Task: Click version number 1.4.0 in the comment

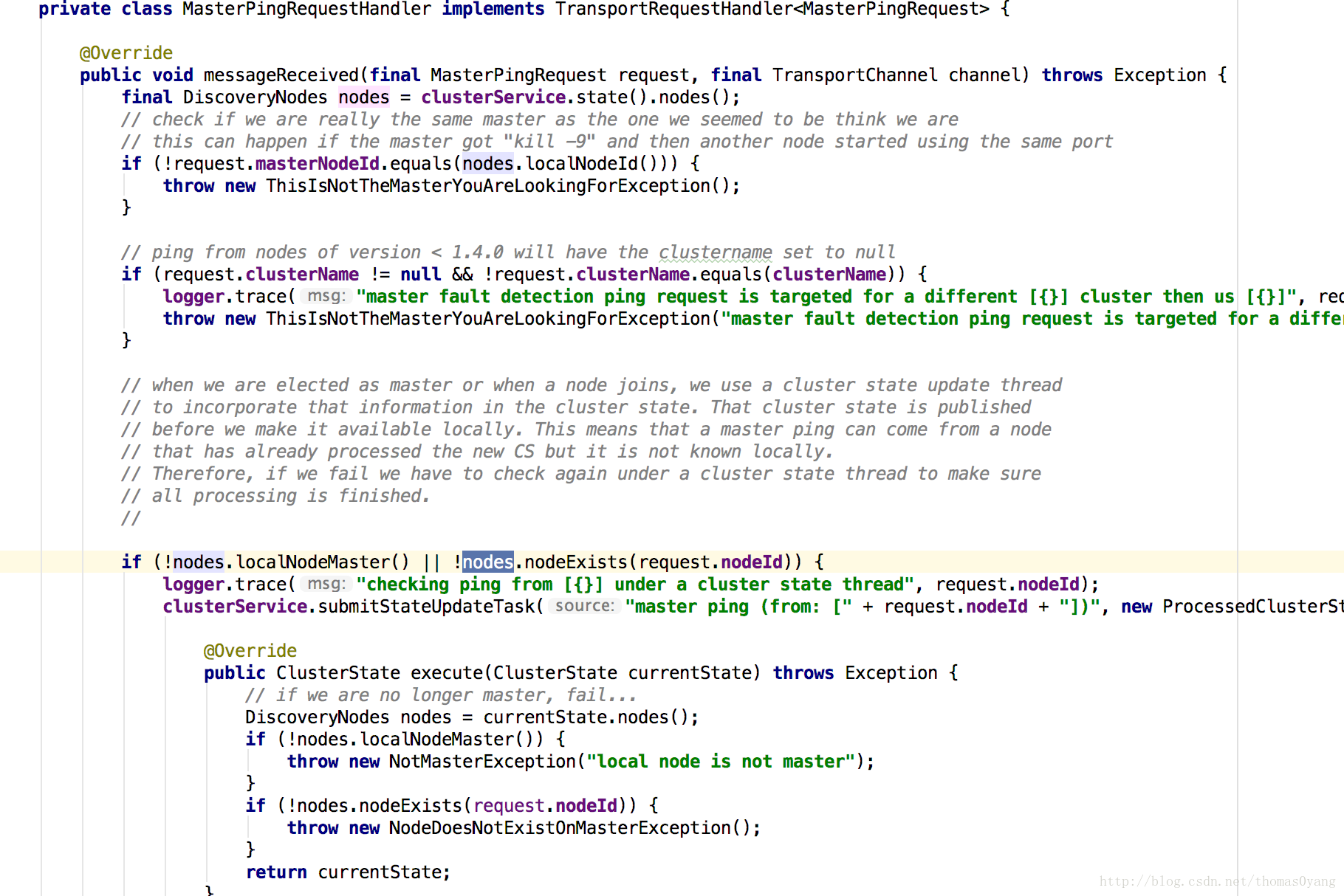Action: (478, 252)
